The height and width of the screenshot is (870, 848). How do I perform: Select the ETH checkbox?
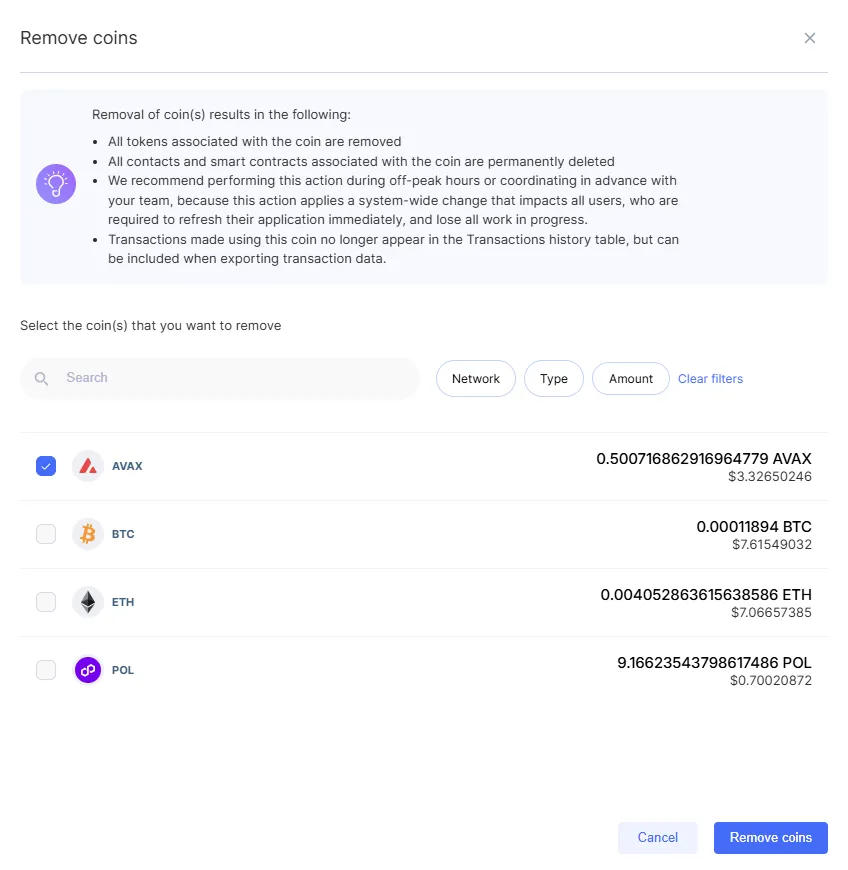coord(46,602)
